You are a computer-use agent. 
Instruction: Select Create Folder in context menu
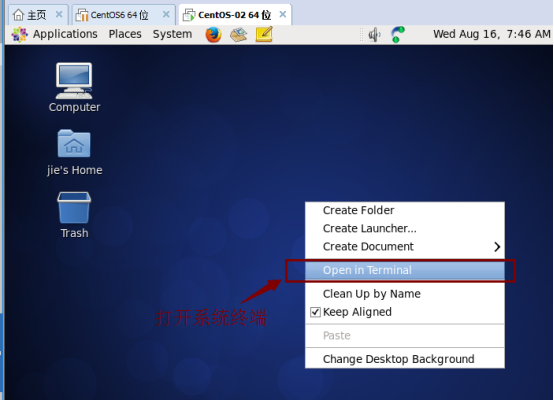click(x=405, y=210)
